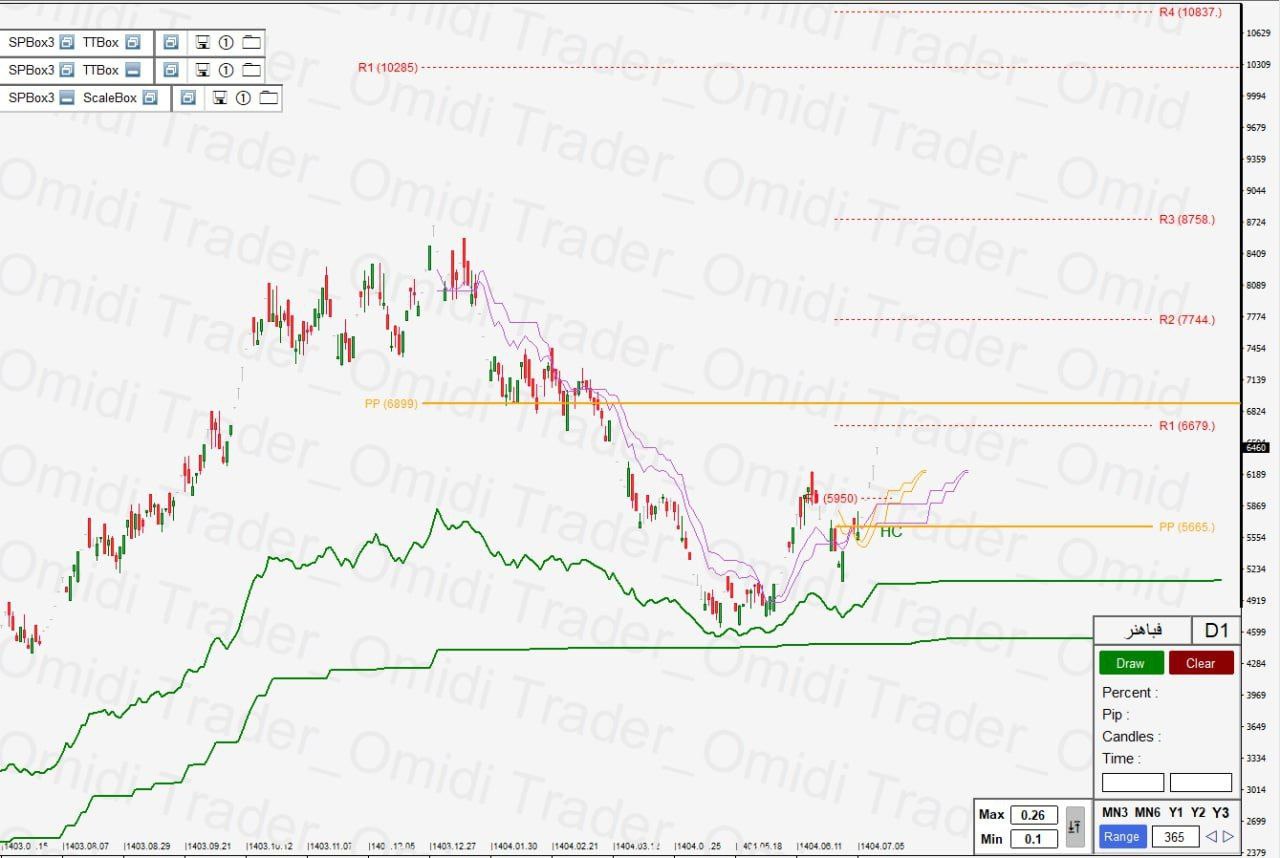Step range backward with the left triangle arrow
1280x858 pixels.
click(1211, 837)
